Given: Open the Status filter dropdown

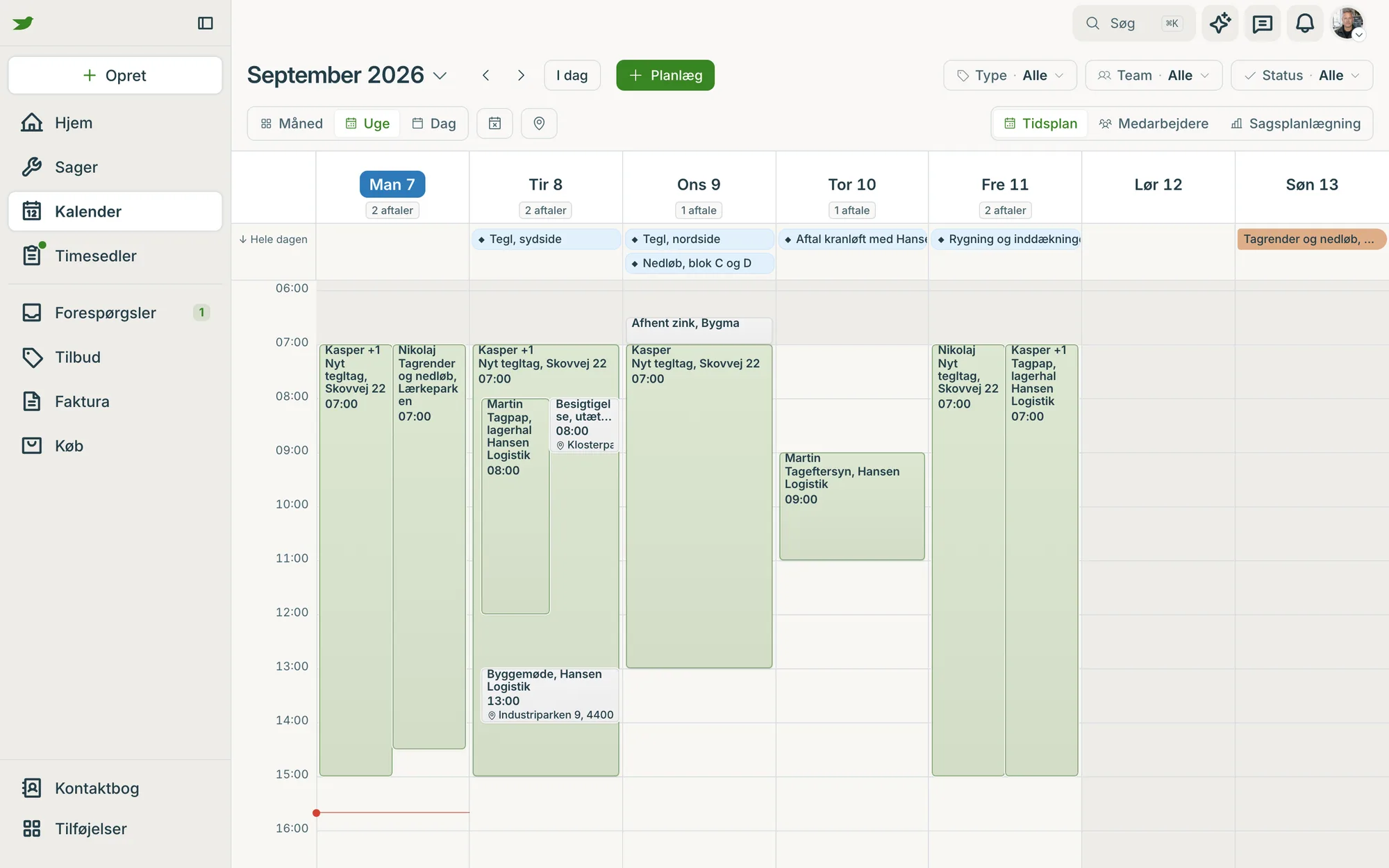Looking at the screenshot, I should (x=1301, y=75).
